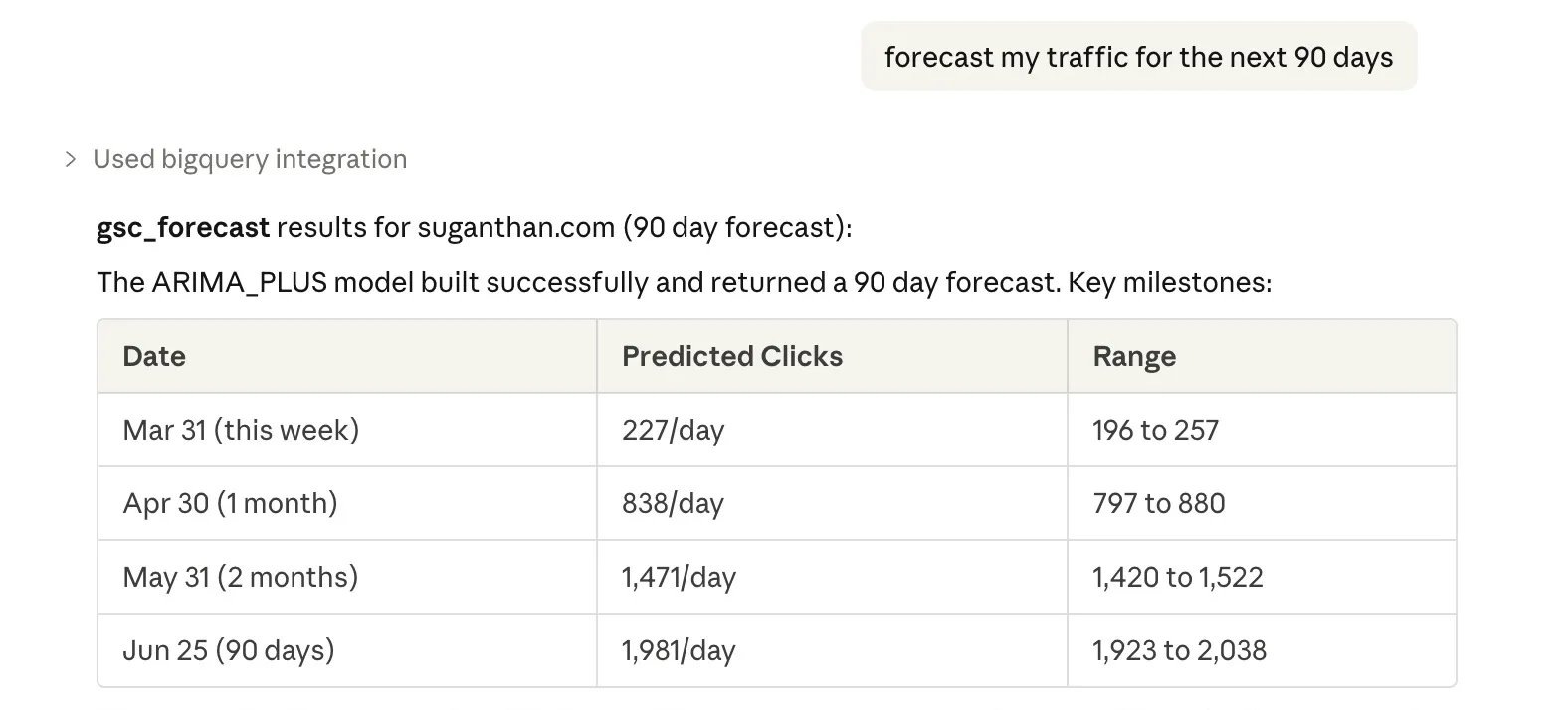This screenshot has height=710, width=1568.
Task: Click the user message about forecasting traffic
Action: tap(1137, 57)
